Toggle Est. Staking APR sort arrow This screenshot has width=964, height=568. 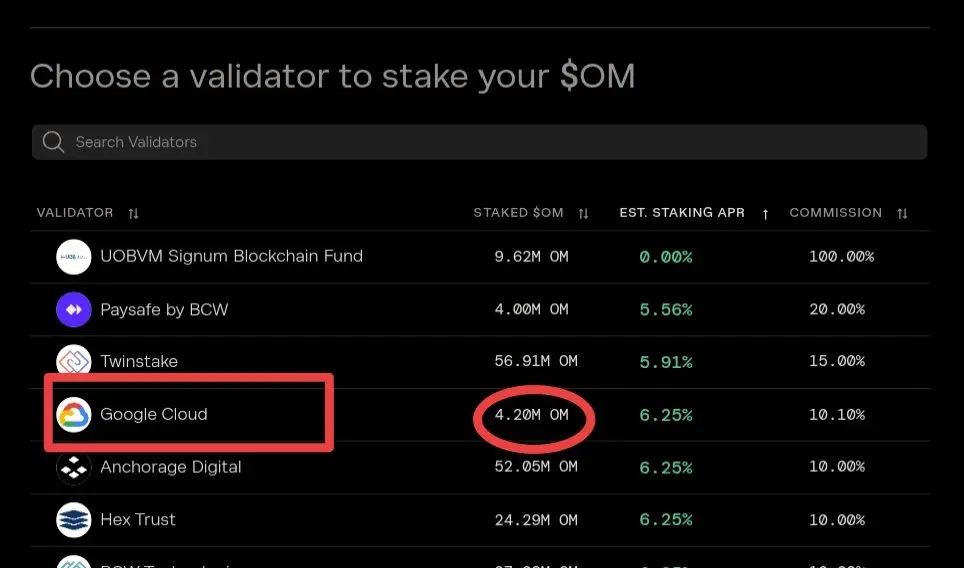pyautogui.click(x=765, y=214)
